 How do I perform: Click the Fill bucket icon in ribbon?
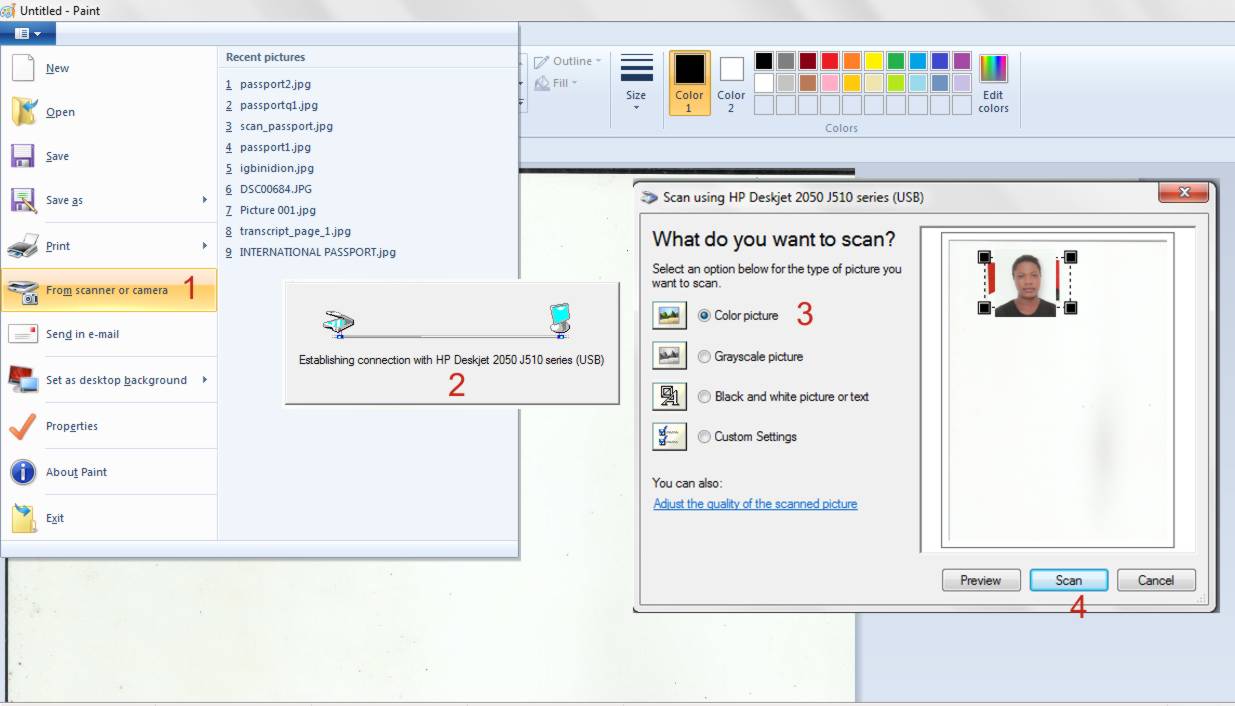pyautogui.click(x=542, y=84)
